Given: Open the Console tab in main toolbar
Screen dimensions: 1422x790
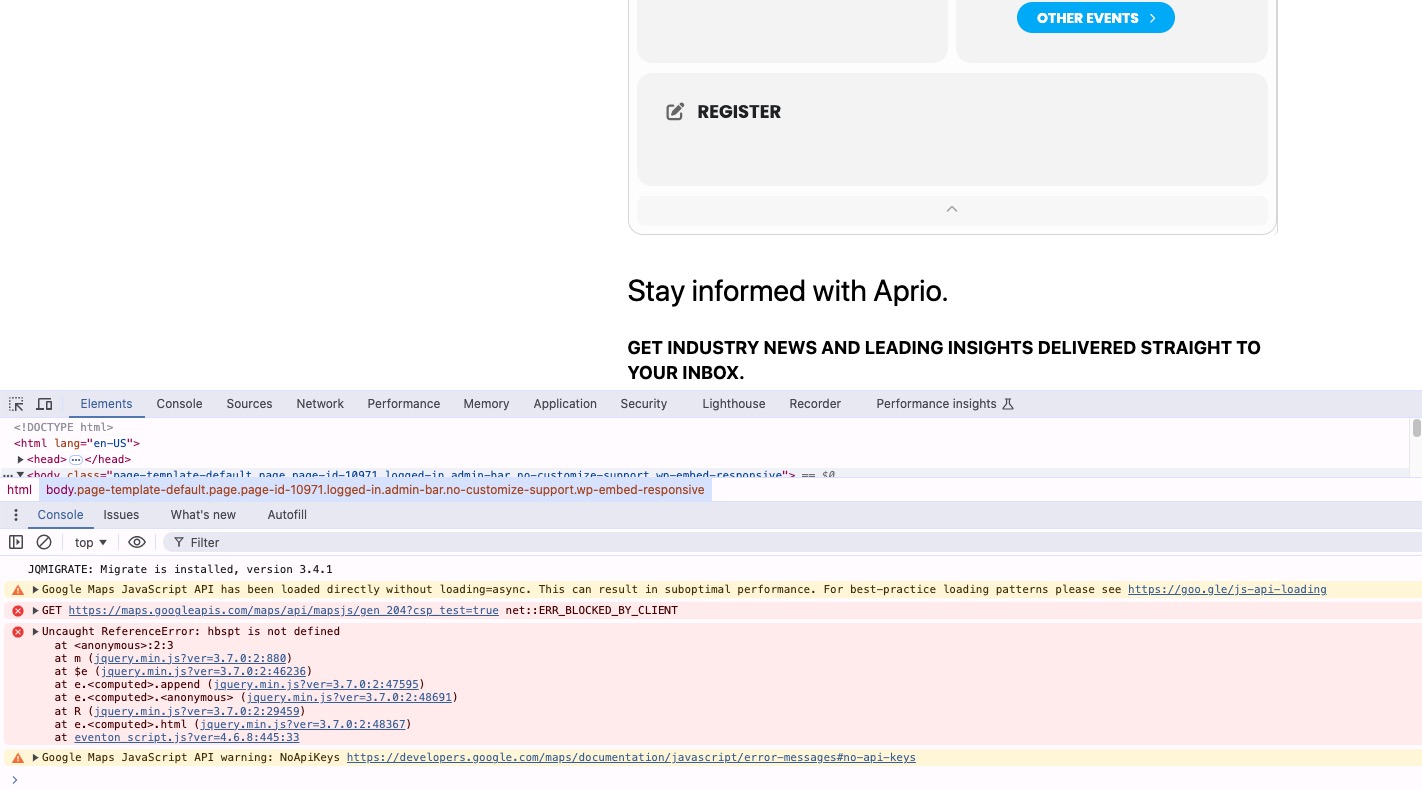Looking at the screenshot, I should [x=179, y=404].
